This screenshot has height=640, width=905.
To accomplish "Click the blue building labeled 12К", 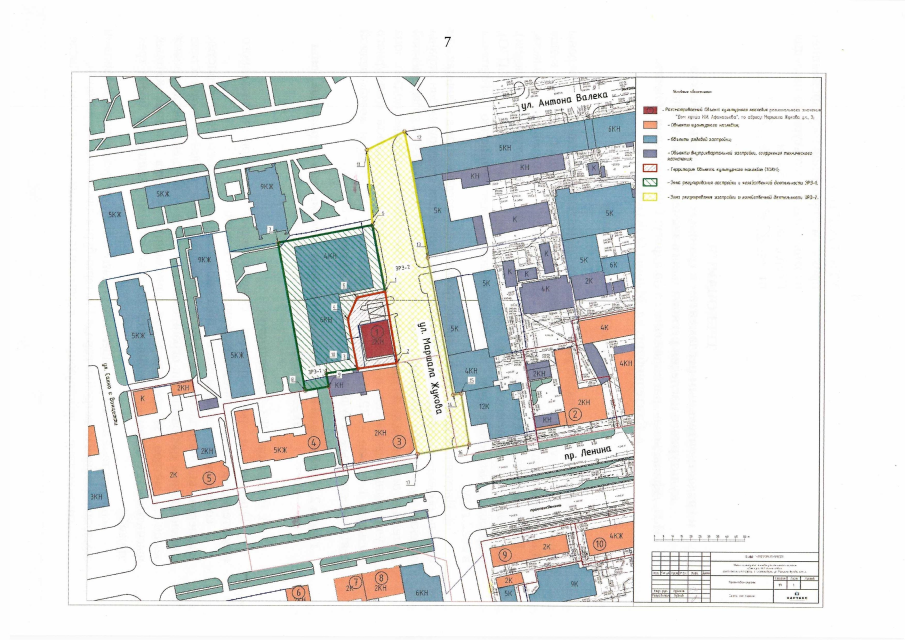I will (x=484, y=407).
